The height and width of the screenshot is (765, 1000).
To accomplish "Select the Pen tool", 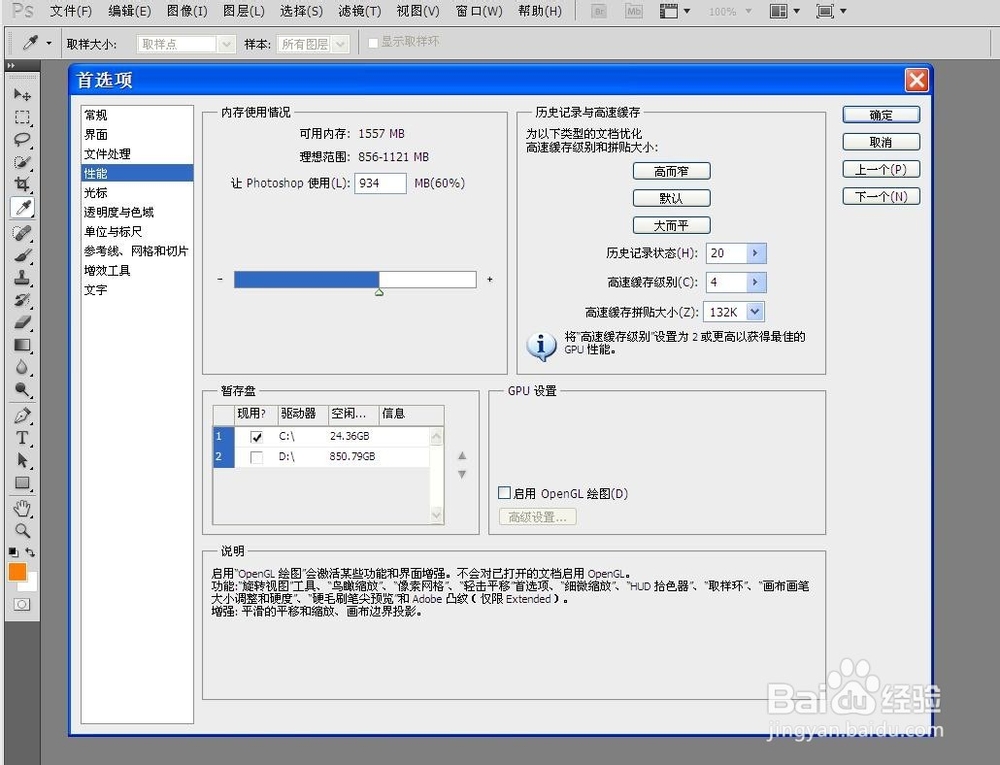I will (x=22, y=416).
